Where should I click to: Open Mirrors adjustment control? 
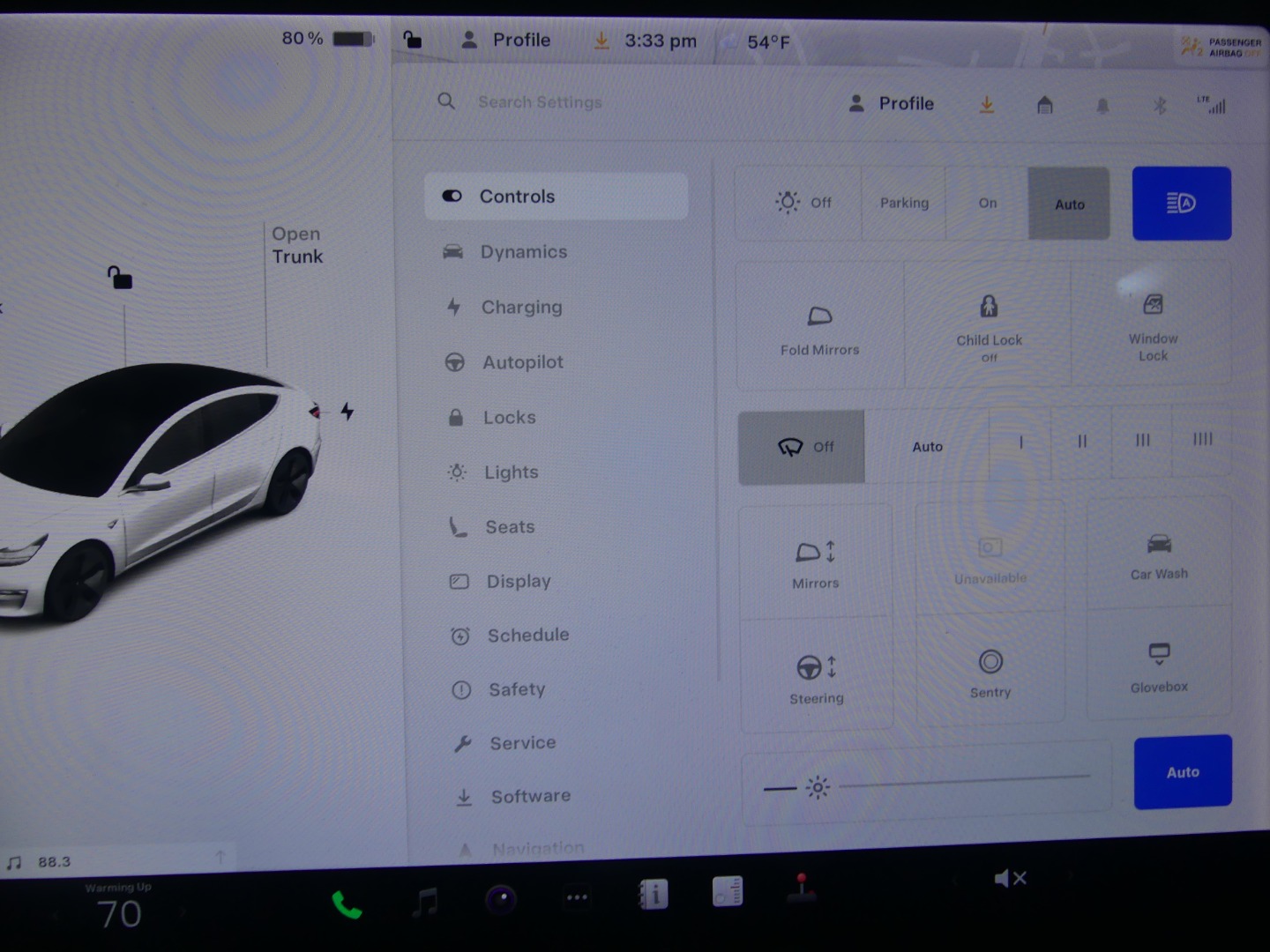pos(815,554)
